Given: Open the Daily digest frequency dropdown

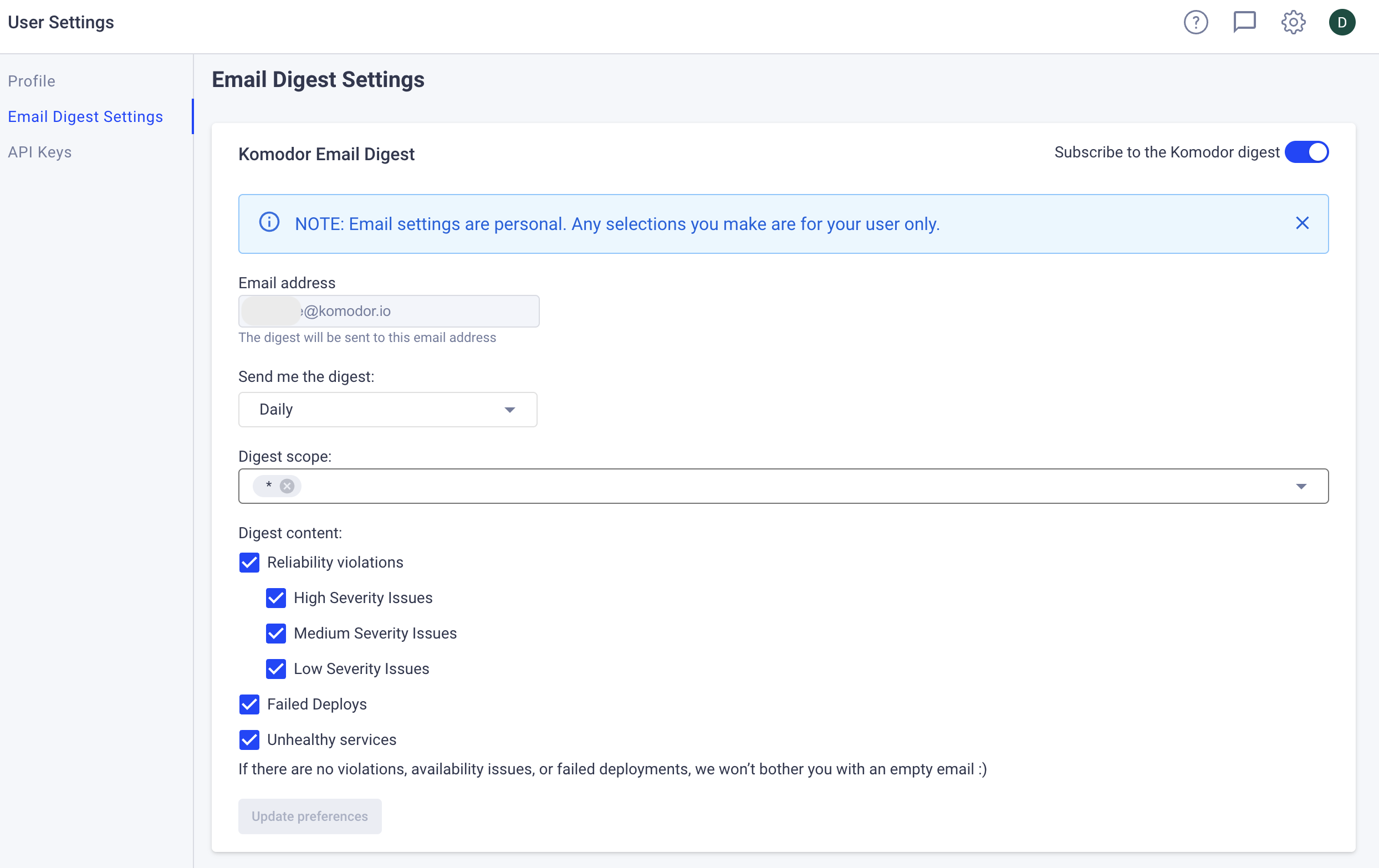Looking at the screenshot, I should pos(387,410).
